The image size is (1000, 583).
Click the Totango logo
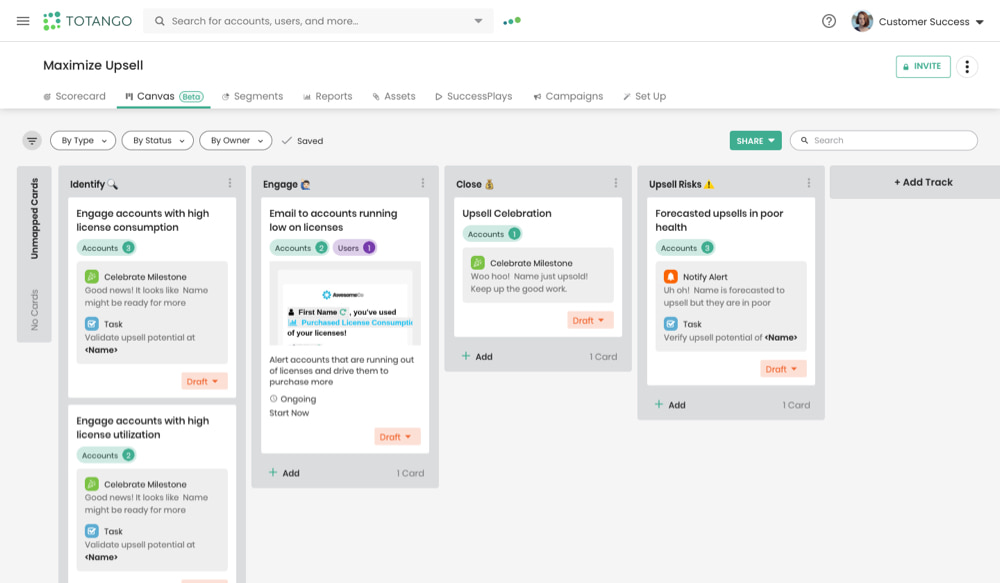[87, 21]
